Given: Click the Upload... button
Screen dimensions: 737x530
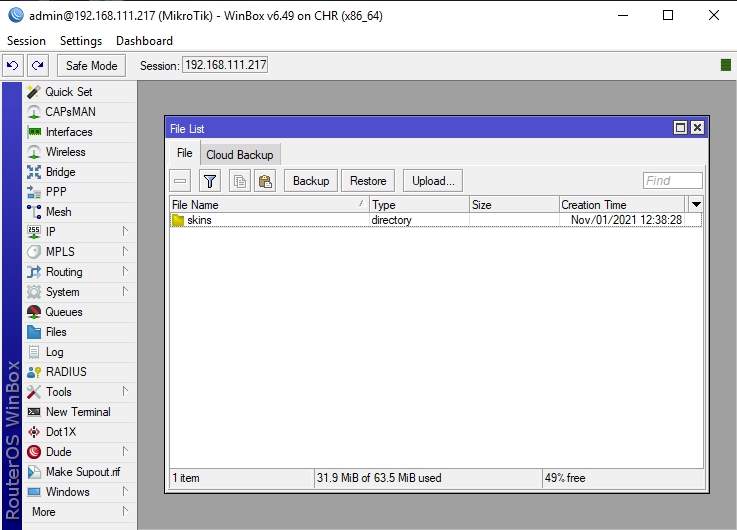Looking at the screenshot, I should pyautogui.click(x=433, y=181).
